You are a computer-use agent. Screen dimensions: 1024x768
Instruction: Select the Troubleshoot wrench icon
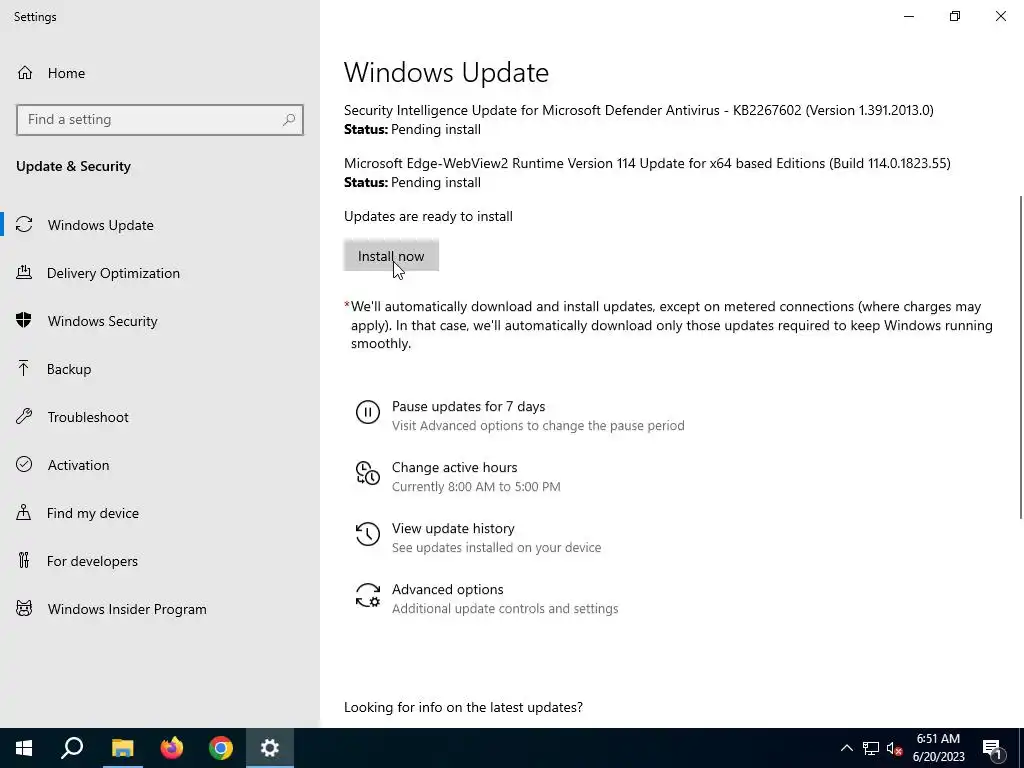[24, 417]
